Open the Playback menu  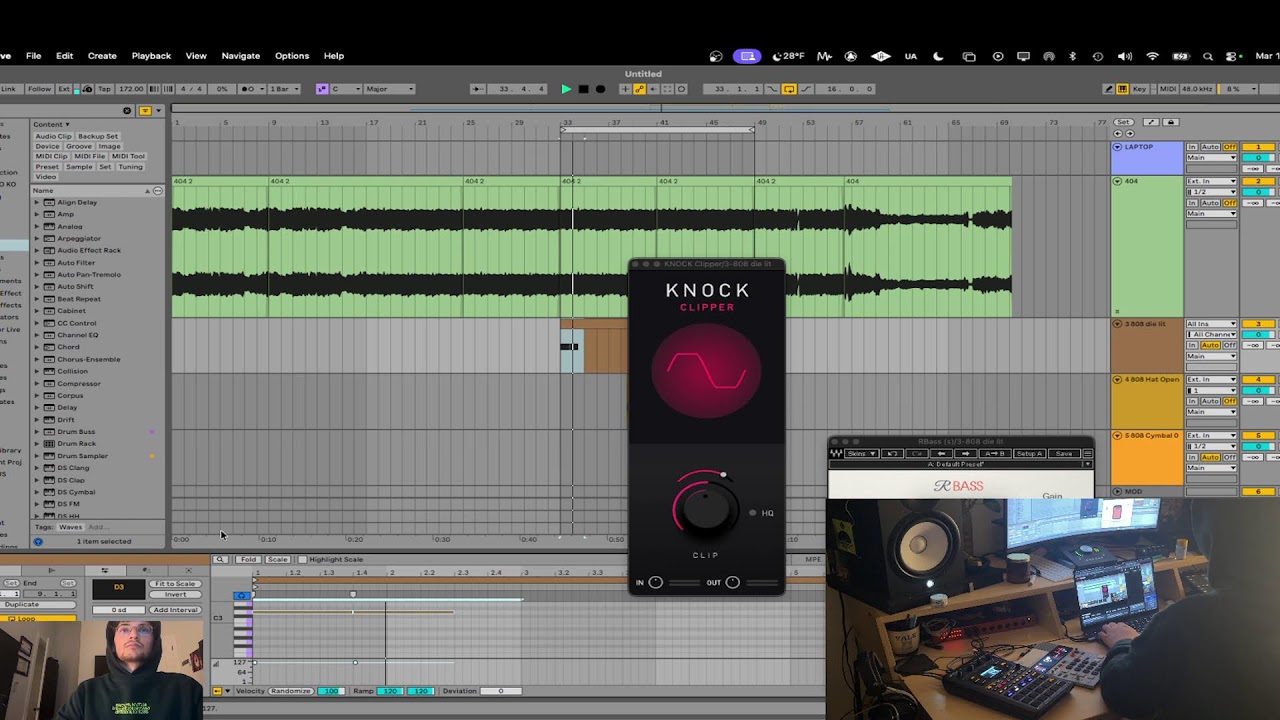[x=151, y=56]
